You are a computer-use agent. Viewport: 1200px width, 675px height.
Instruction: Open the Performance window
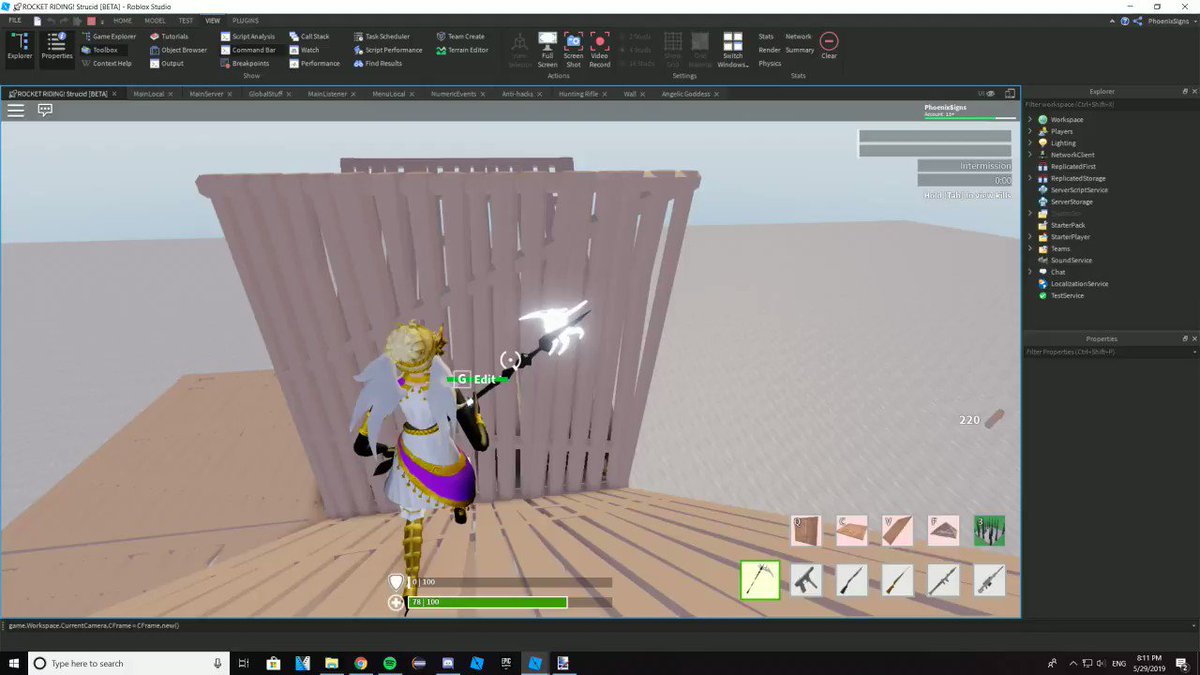(x=314, y=63)
